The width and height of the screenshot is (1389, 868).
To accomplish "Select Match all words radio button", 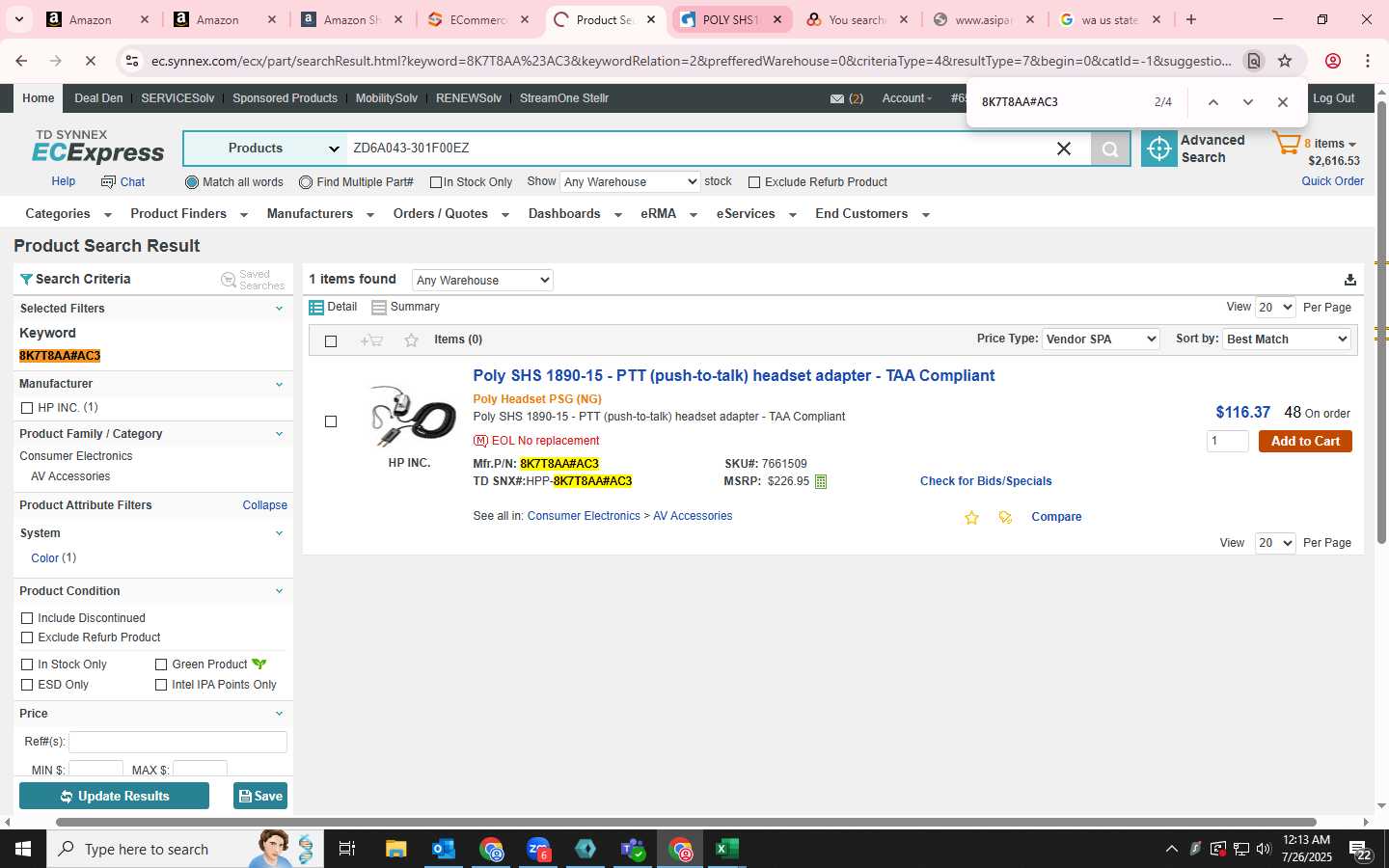I will click(x=191, y=182).
